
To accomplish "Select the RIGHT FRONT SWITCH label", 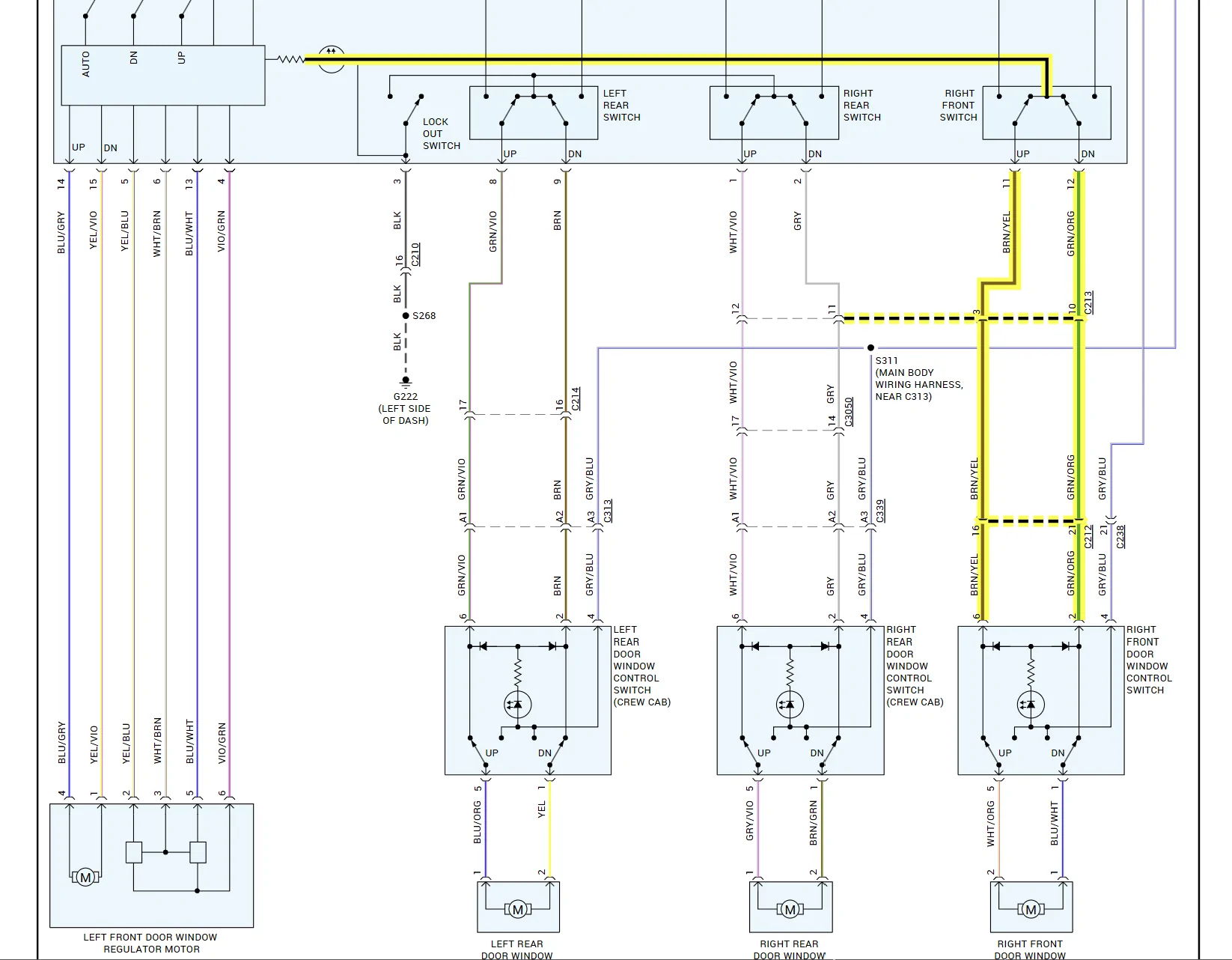I will tap(959, 105).
